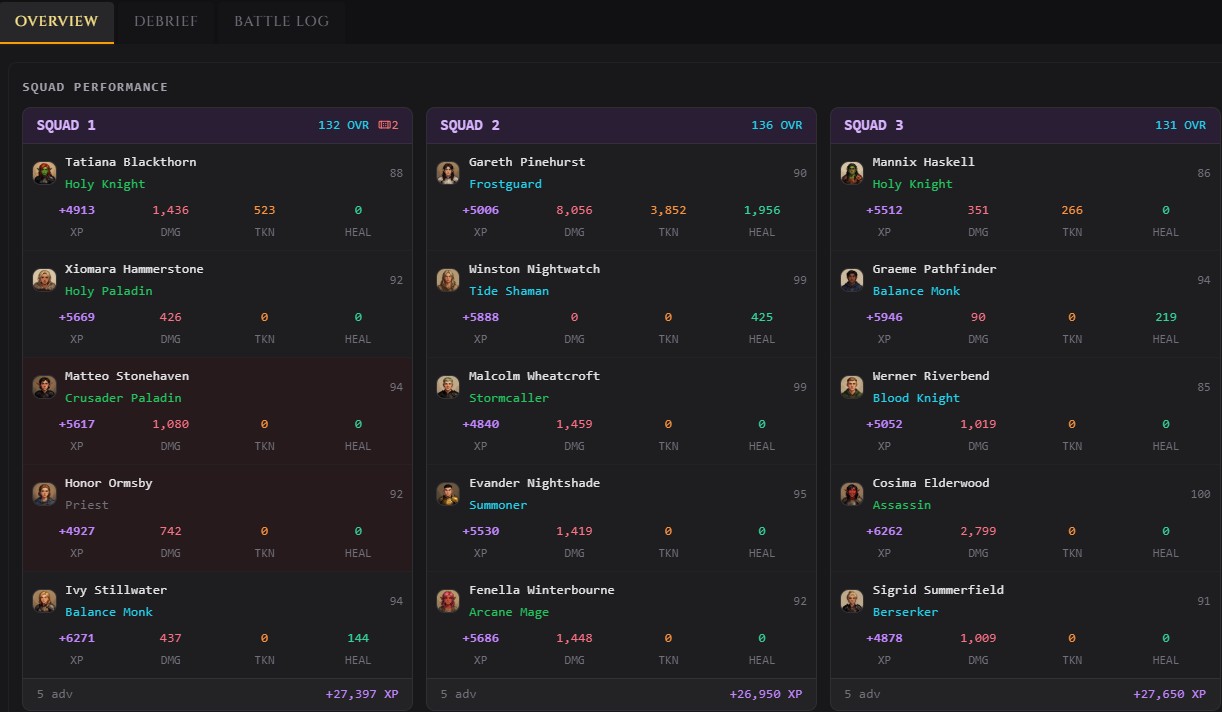
Task: Click the Squad 2 header title
Action: click(x=469, y=125)
